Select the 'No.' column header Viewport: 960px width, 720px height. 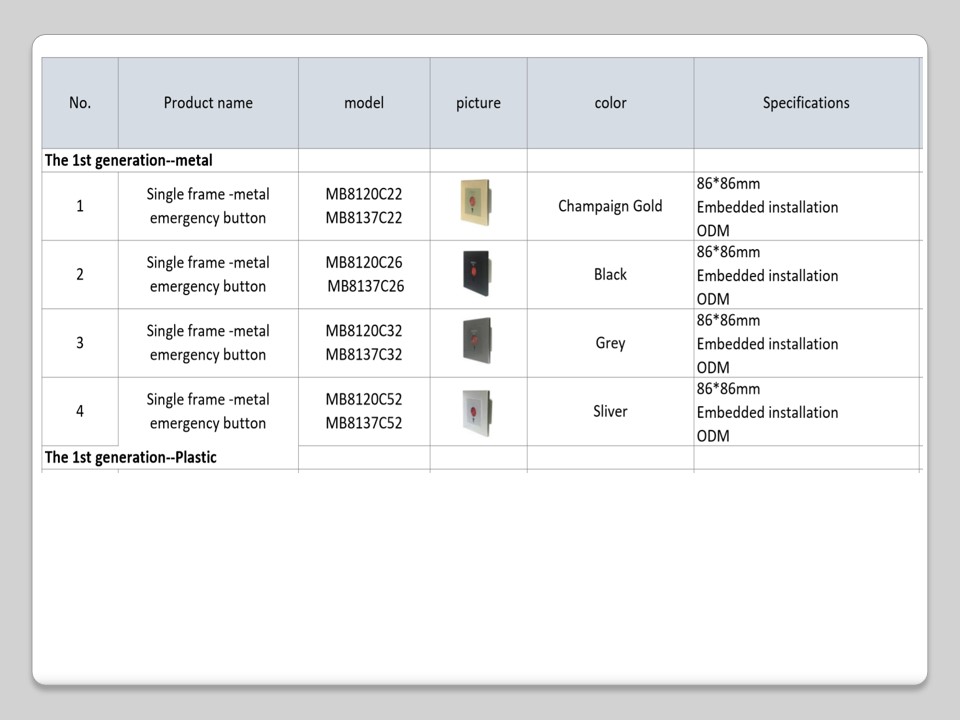[x=80, y=103]
